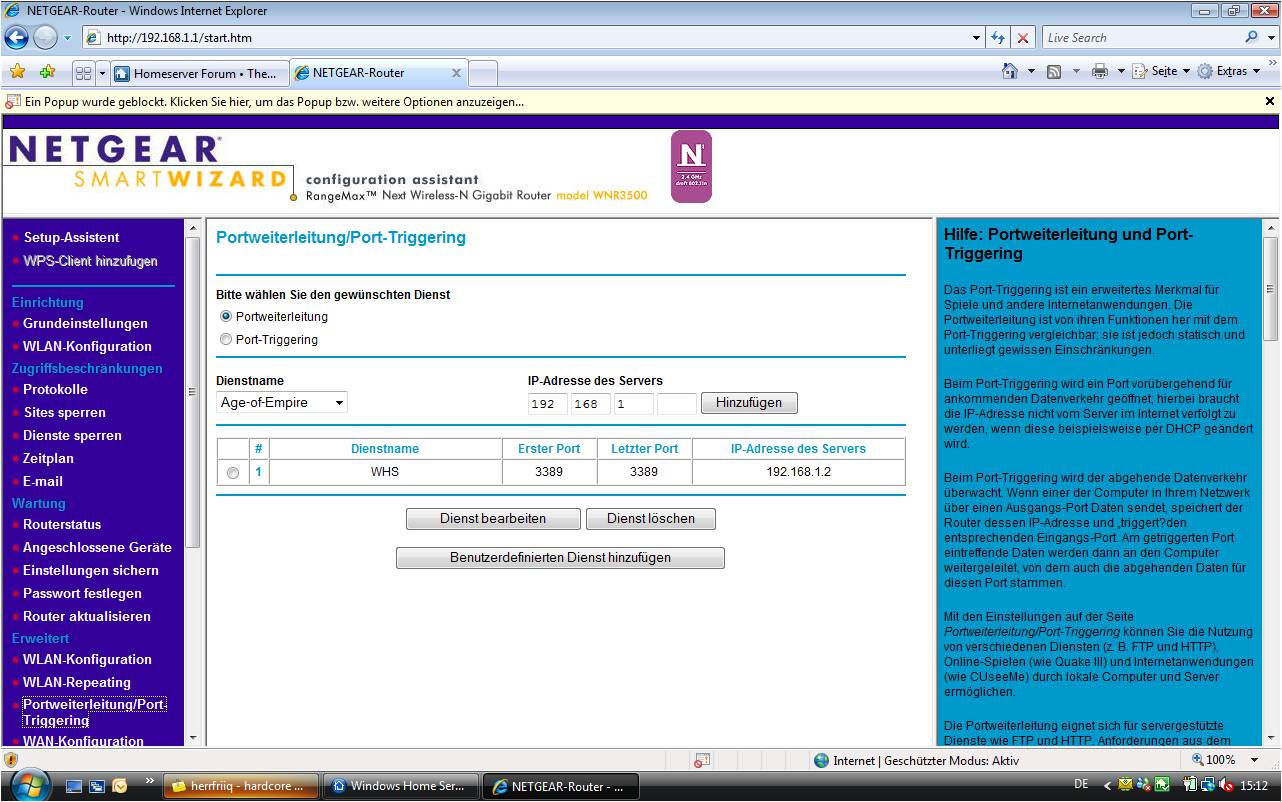Close the NETGEAR-Router tab
1282x802 pixels.
(456, 73)
